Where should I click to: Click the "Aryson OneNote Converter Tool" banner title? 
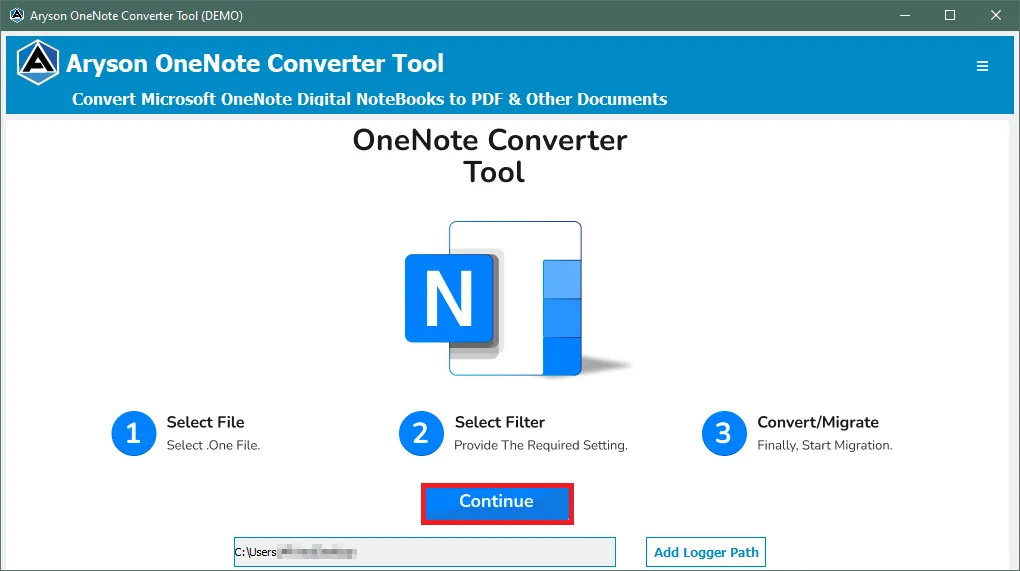tap(255, 64)
